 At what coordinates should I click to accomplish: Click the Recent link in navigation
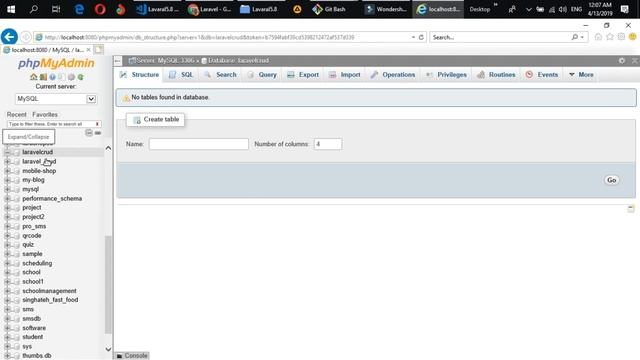pyautogui.click(x=17, y=115)
